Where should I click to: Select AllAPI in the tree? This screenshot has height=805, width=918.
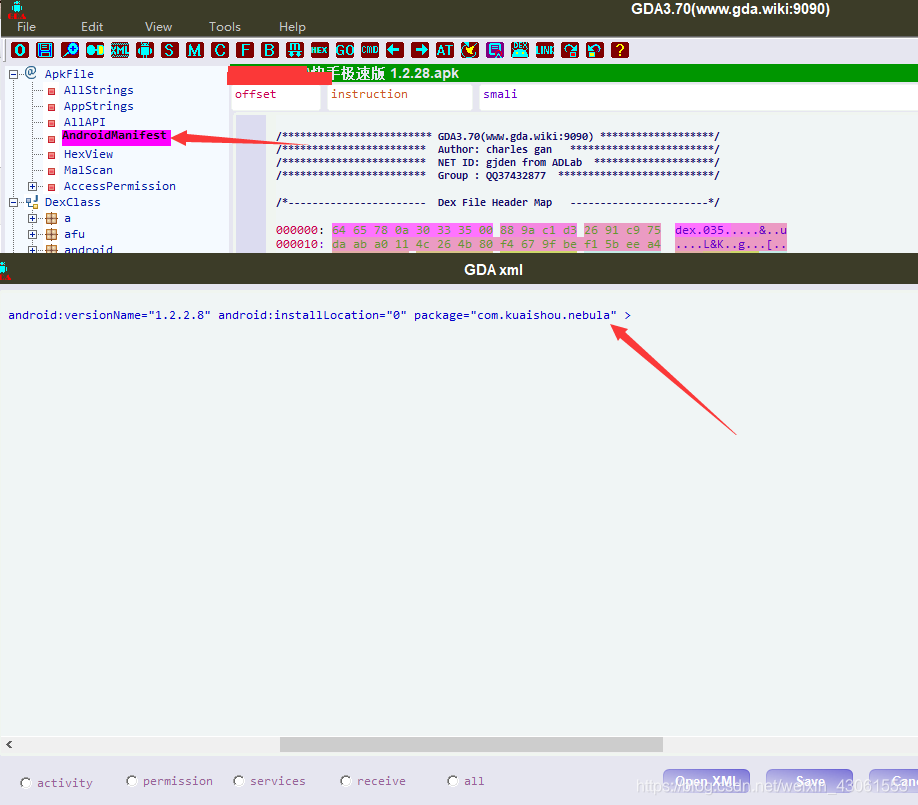[84, 122]
